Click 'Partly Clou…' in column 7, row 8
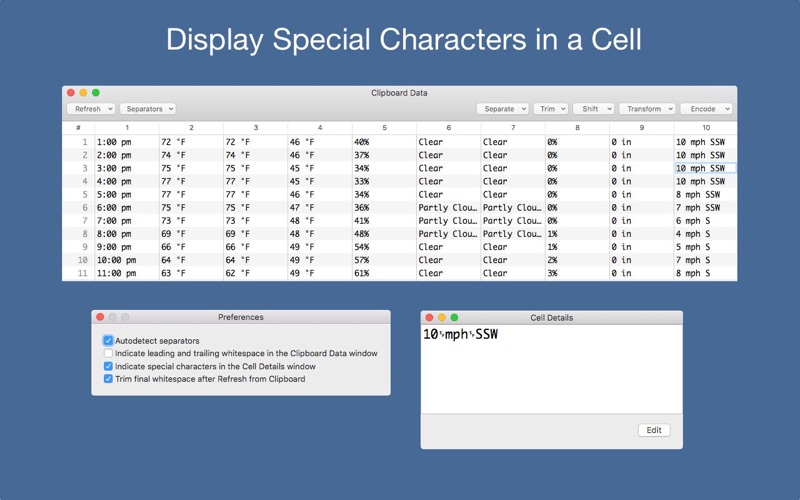Viewport: 800px width, 500px height. 513,234
